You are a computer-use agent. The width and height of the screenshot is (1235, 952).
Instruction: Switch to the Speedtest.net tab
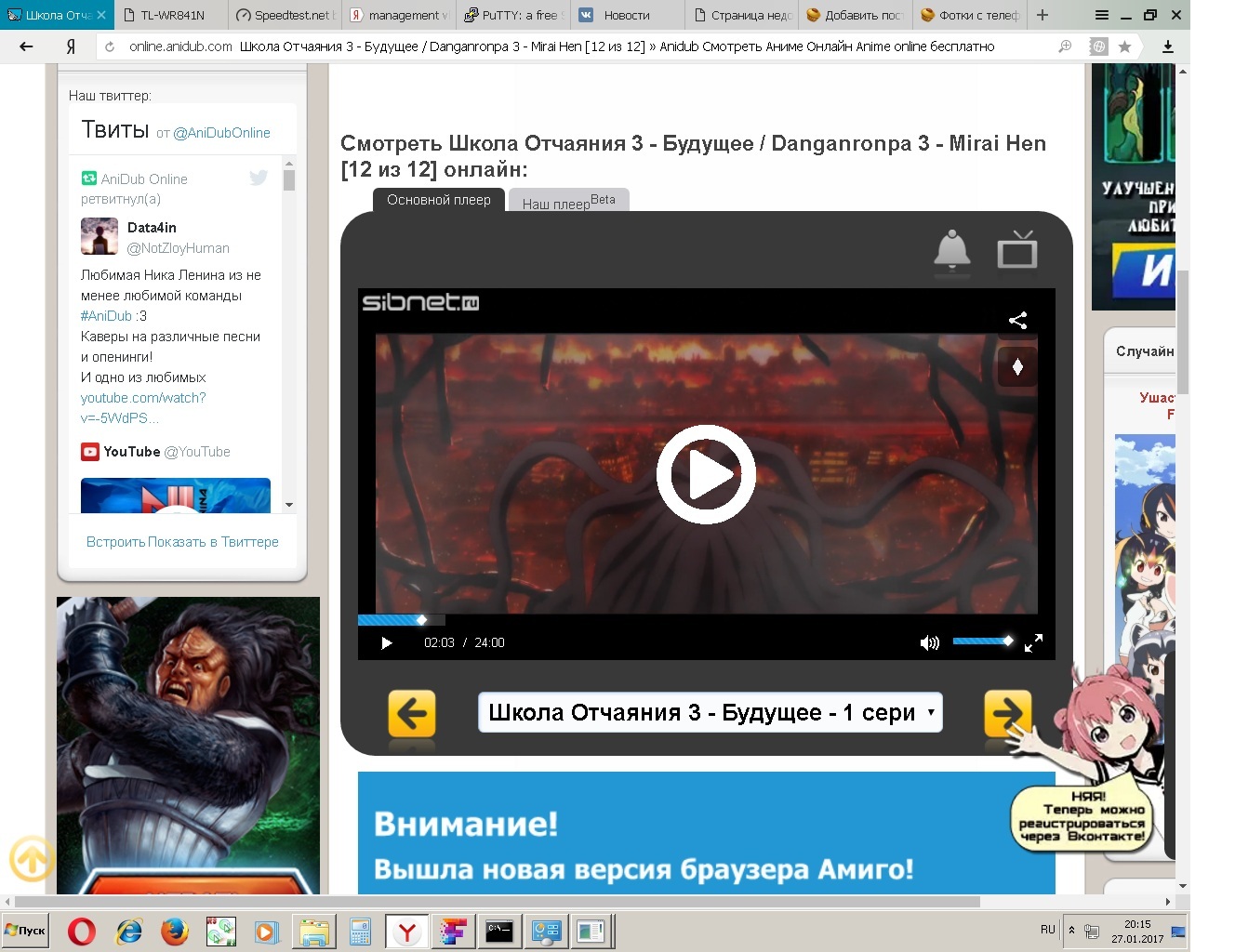tap(286, 15)
